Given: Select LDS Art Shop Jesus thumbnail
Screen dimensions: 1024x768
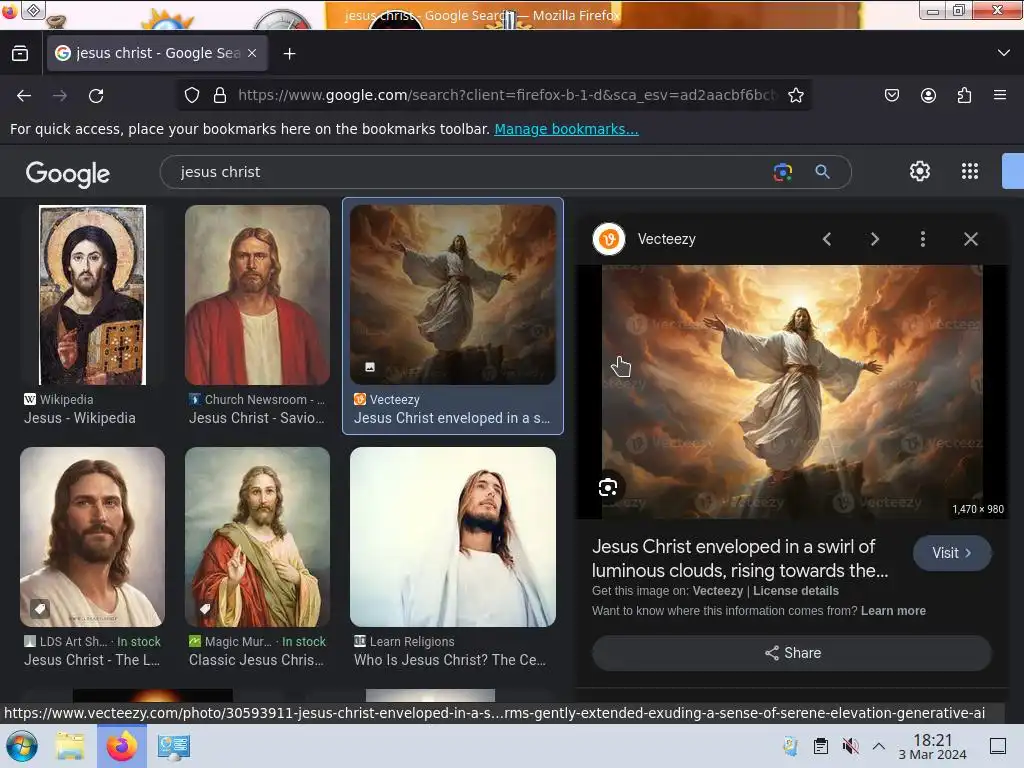Looking at the screenshot, I should pyautogui.click(x=92, y=537).
